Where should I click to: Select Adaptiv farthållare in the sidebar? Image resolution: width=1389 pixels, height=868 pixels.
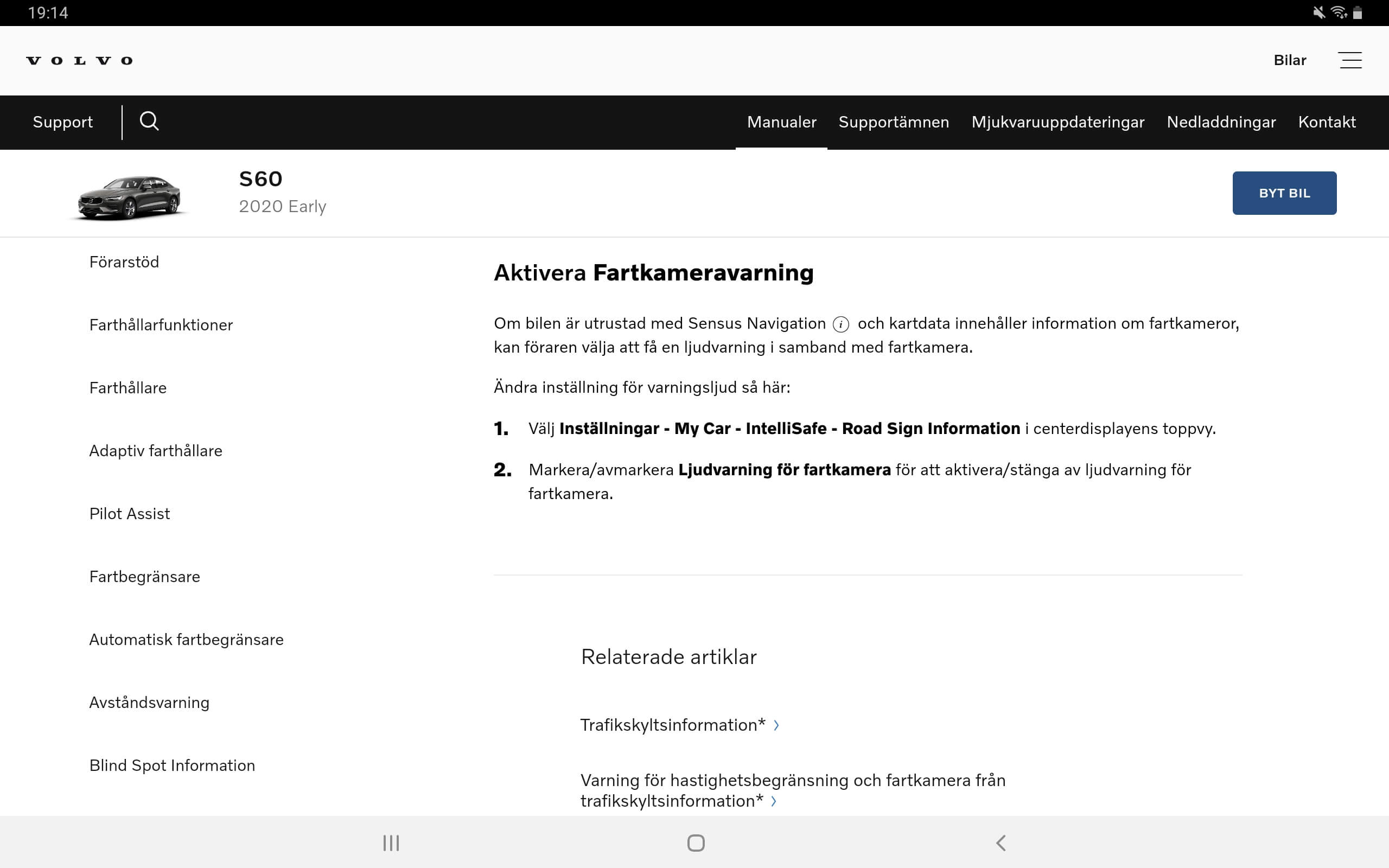click(x=156, y=451)
